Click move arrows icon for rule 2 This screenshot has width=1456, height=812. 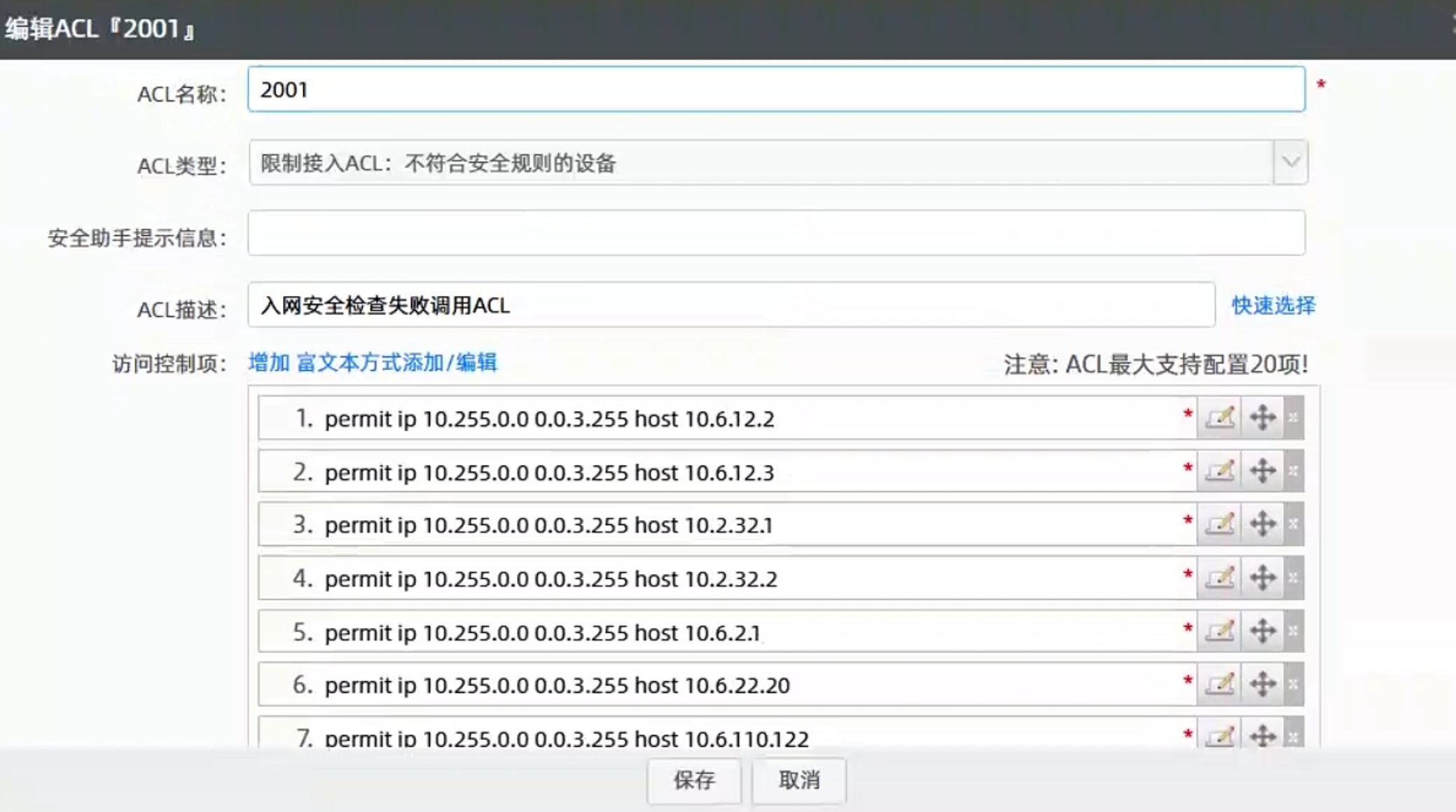(x=1263, y=471)
